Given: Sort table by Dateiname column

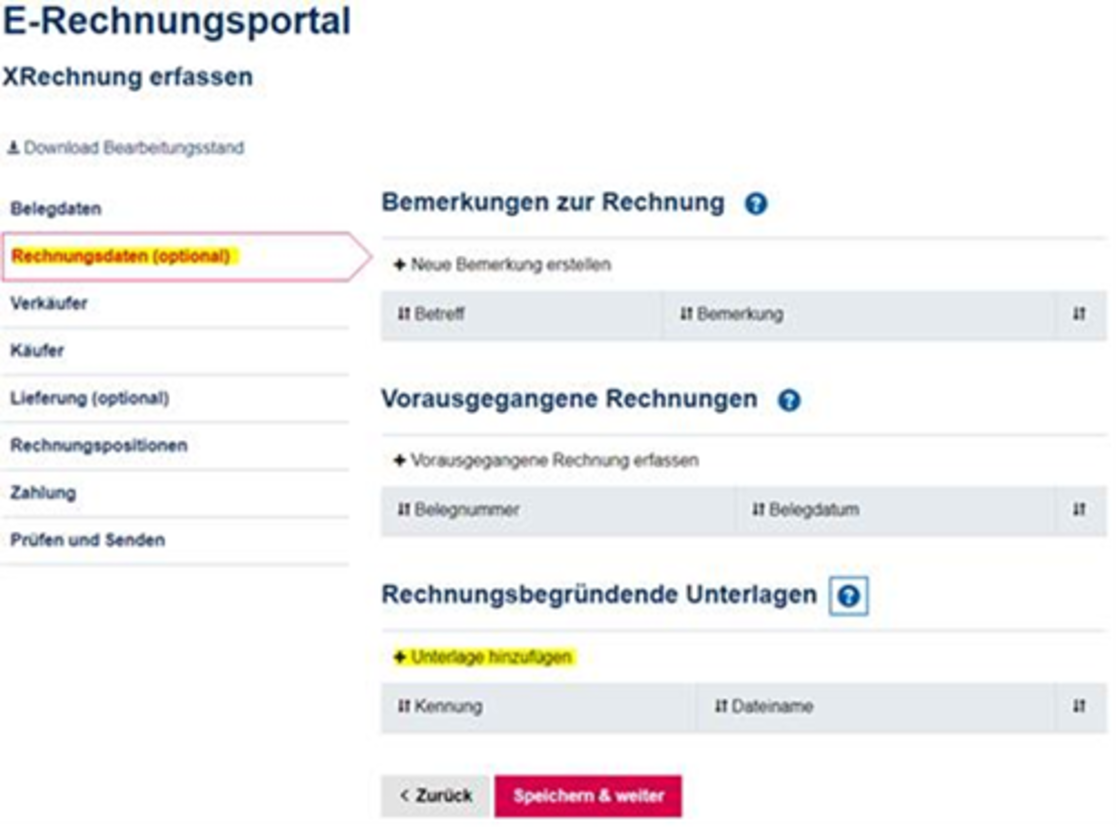Looking at the screenshot, I should (x=764, y=707).
